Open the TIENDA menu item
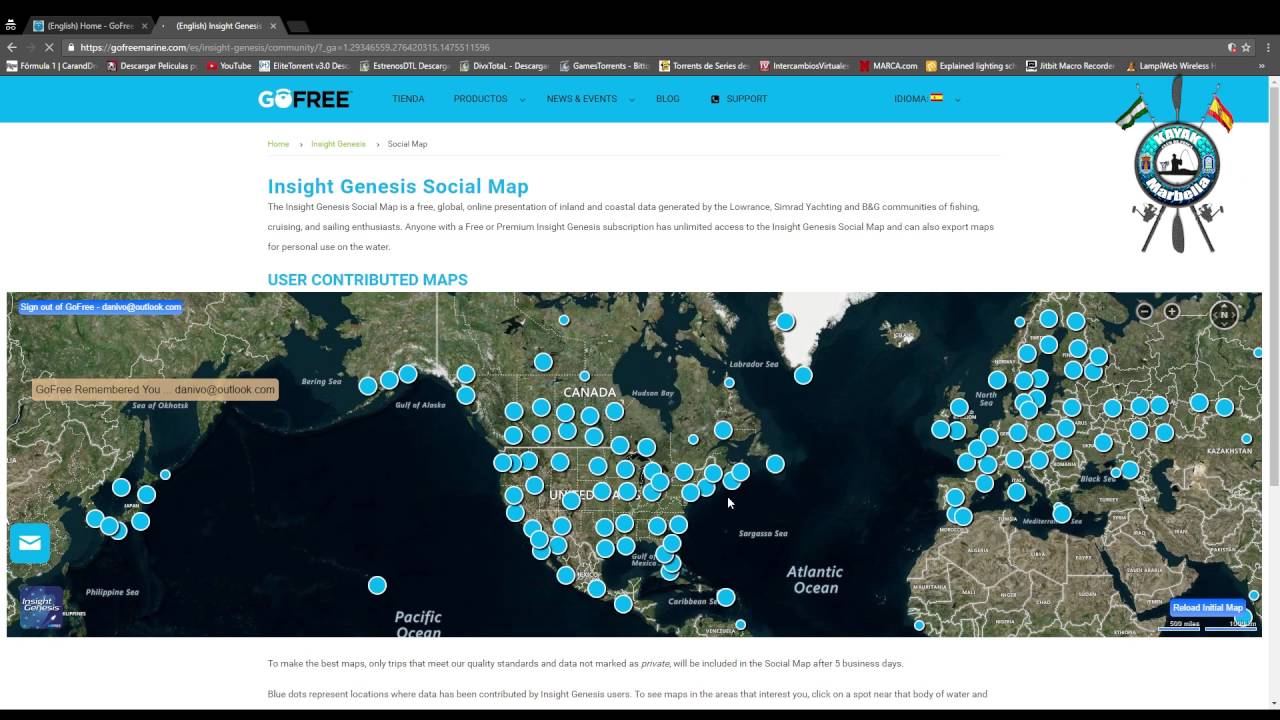The image size is (1280, 720). (x=408, y=99)
